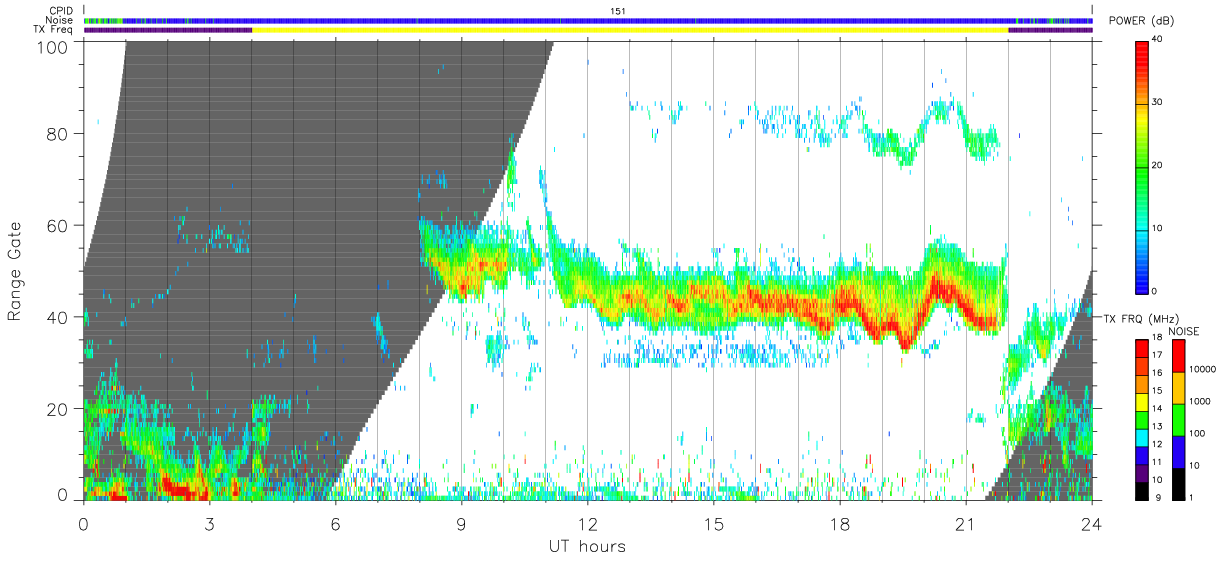This screenshot has height=567, width=1228.
Task: Click the 3 tick on UT hours axis
Action: tap(210, 524)
